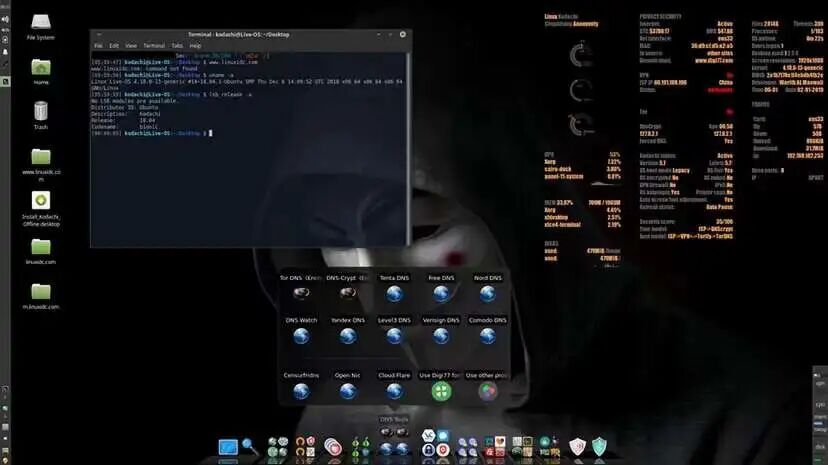Viewport: 828px width, 465px height.
Task: Switch to Yandex DNS globe icon
Action: [347, 336]
